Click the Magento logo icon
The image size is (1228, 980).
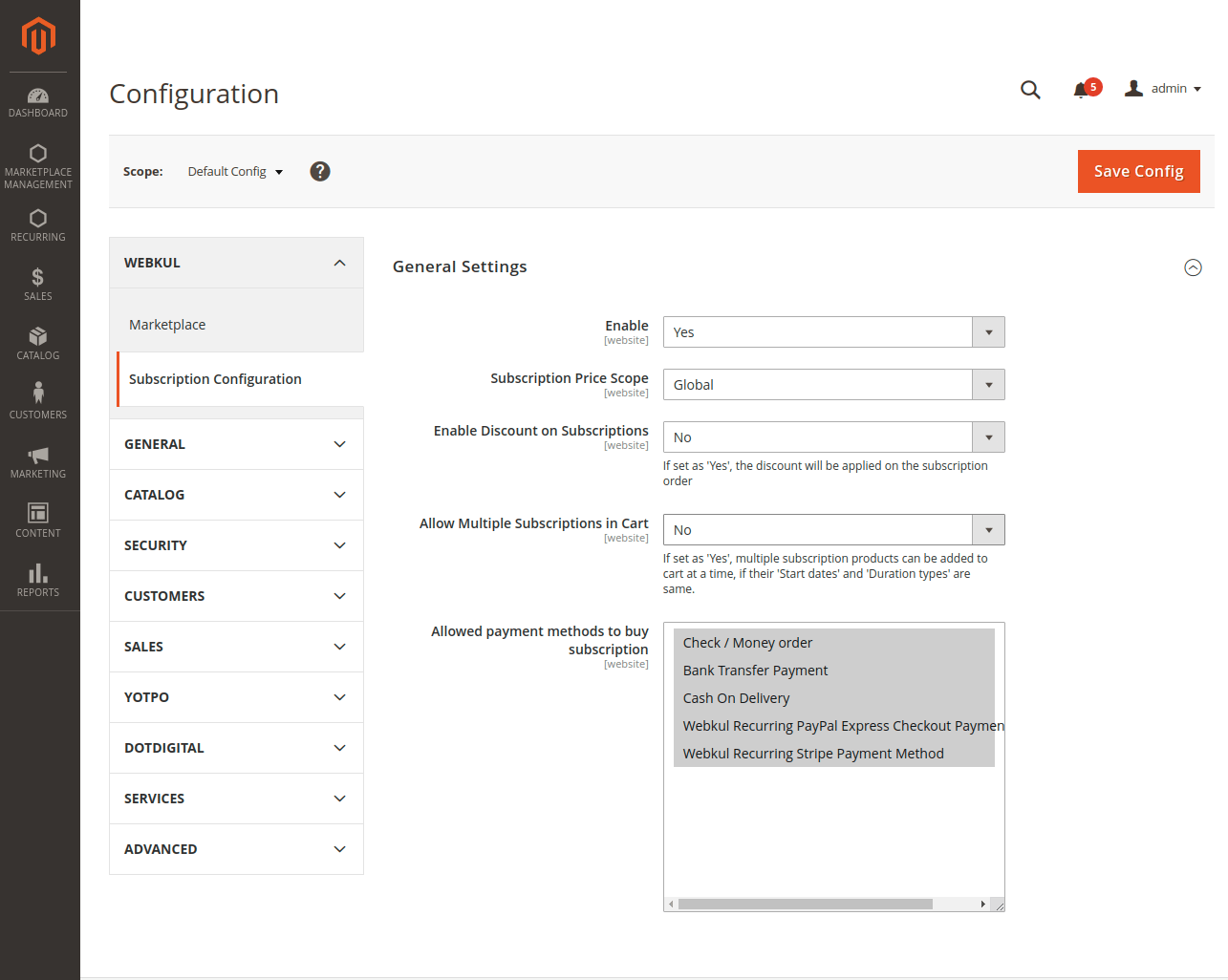coord(38,36)
